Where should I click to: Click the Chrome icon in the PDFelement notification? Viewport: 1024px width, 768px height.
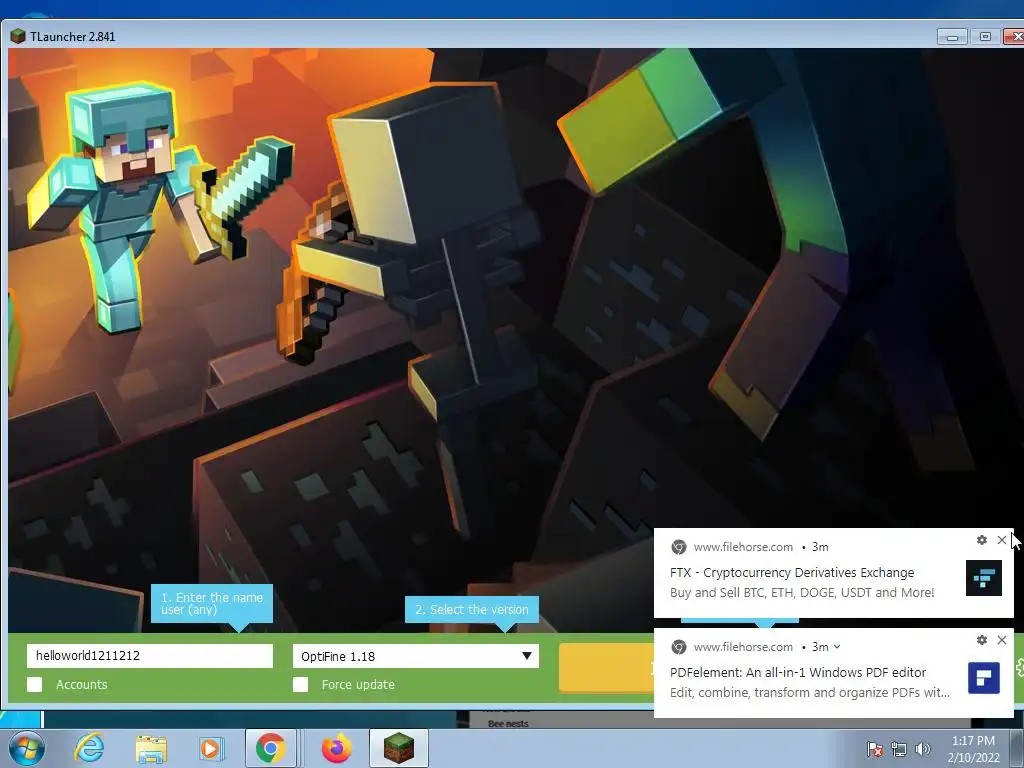(679, 647)
